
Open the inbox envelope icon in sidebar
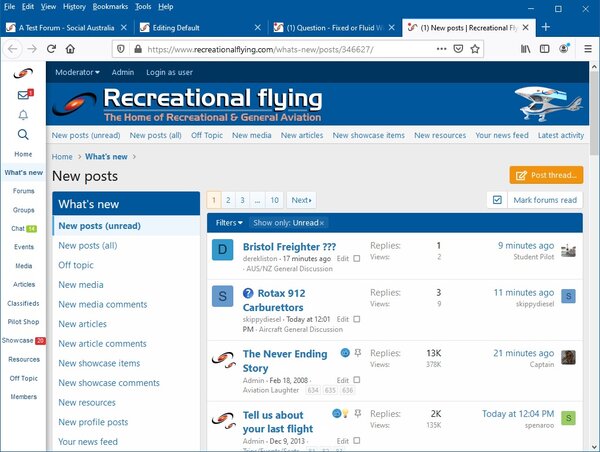tap(22, 95)
